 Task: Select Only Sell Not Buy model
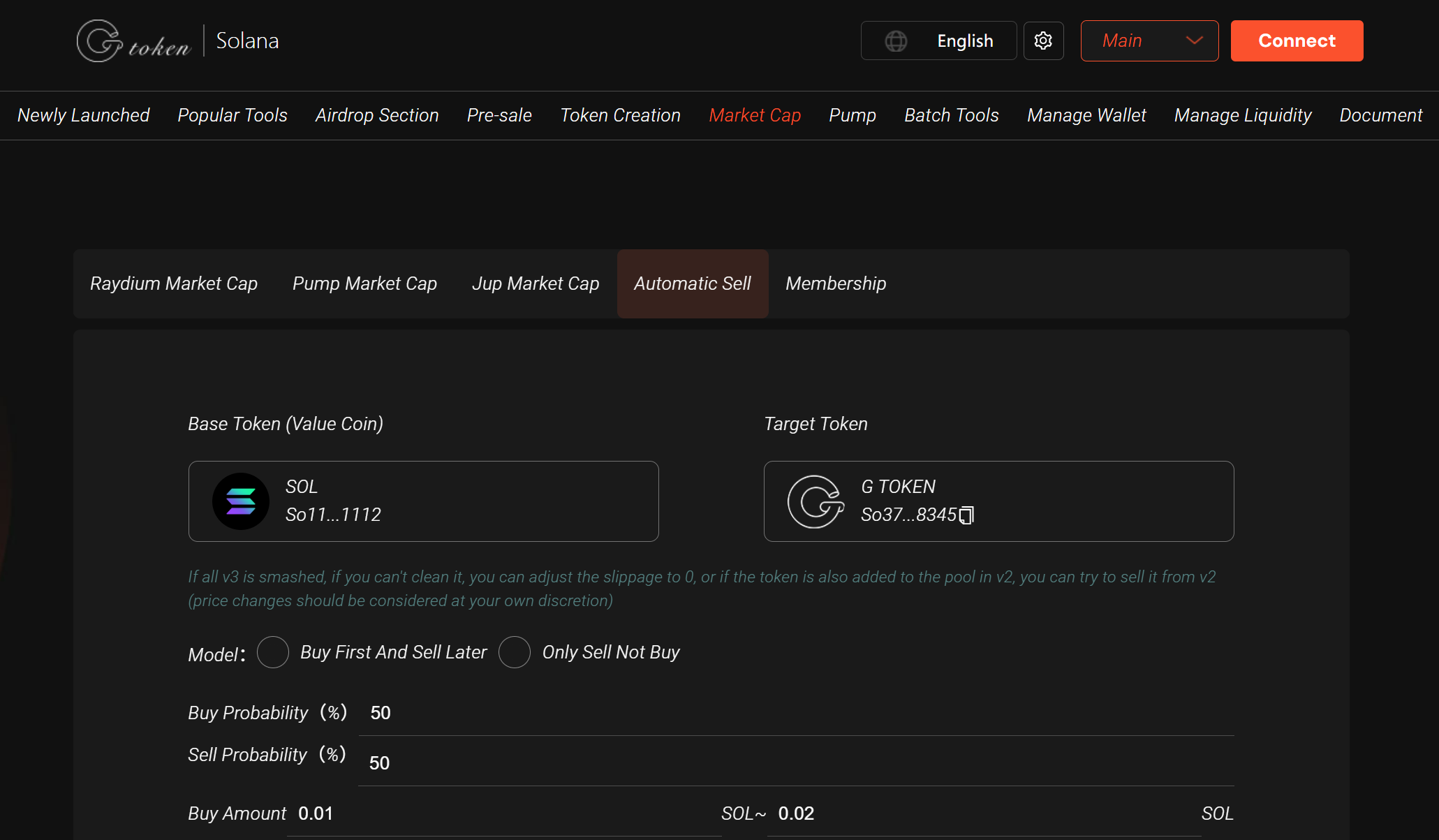(515, 652)
